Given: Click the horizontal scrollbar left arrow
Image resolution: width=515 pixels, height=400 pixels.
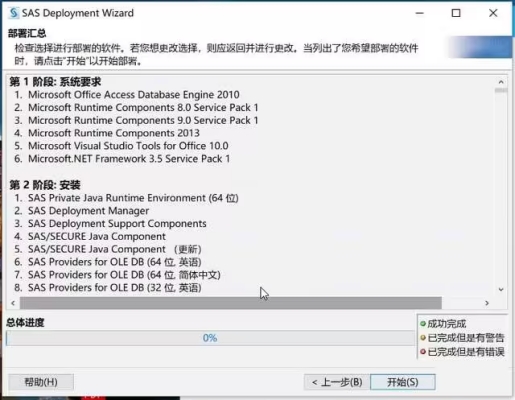Looking at the screenshot, I should click(x=13, y=303).
